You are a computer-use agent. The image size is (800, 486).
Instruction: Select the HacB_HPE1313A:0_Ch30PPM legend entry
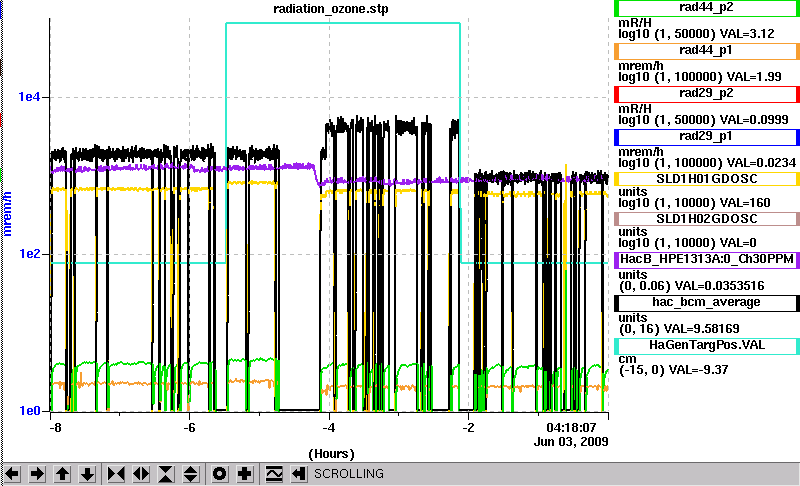point(707,259)
